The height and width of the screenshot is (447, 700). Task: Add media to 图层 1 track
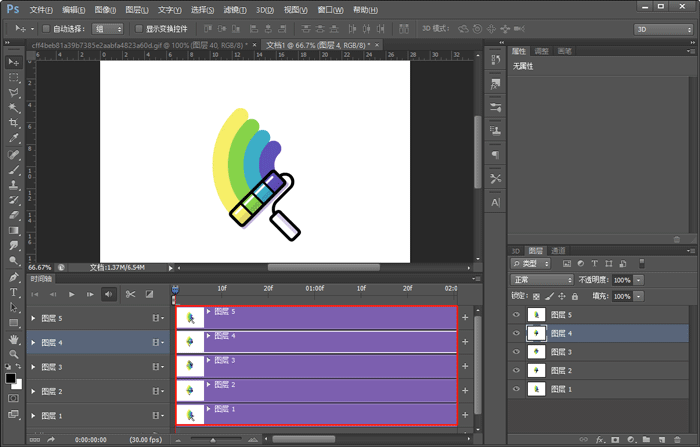[465, 415]
